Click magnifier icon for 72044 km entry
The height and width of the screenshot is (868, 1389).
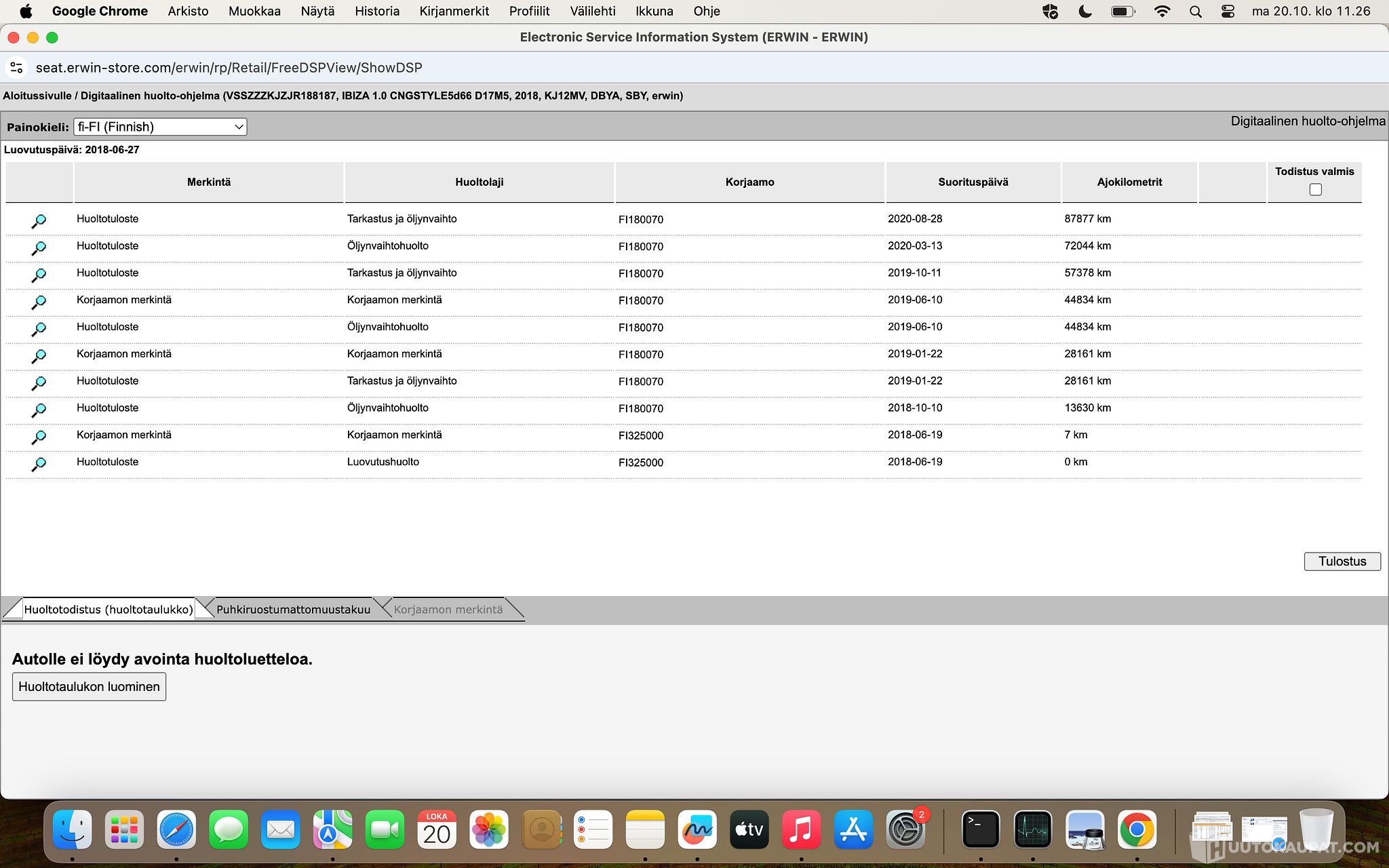[39, 248]
